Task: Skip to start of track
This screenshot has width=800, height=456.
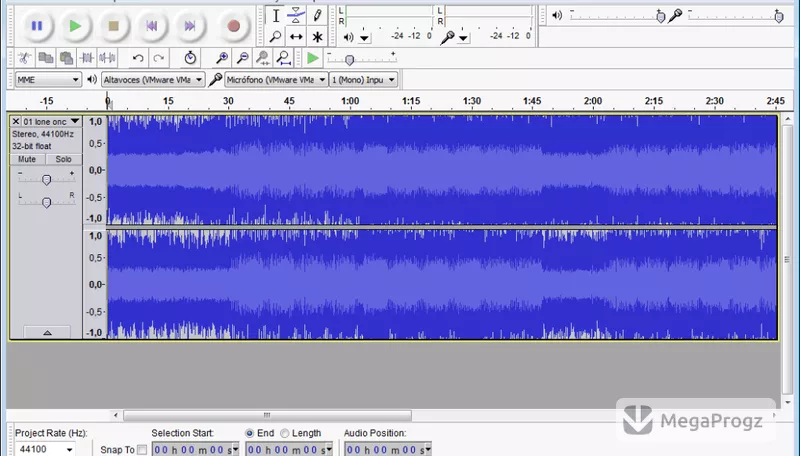Action: (x=152, y=26)
